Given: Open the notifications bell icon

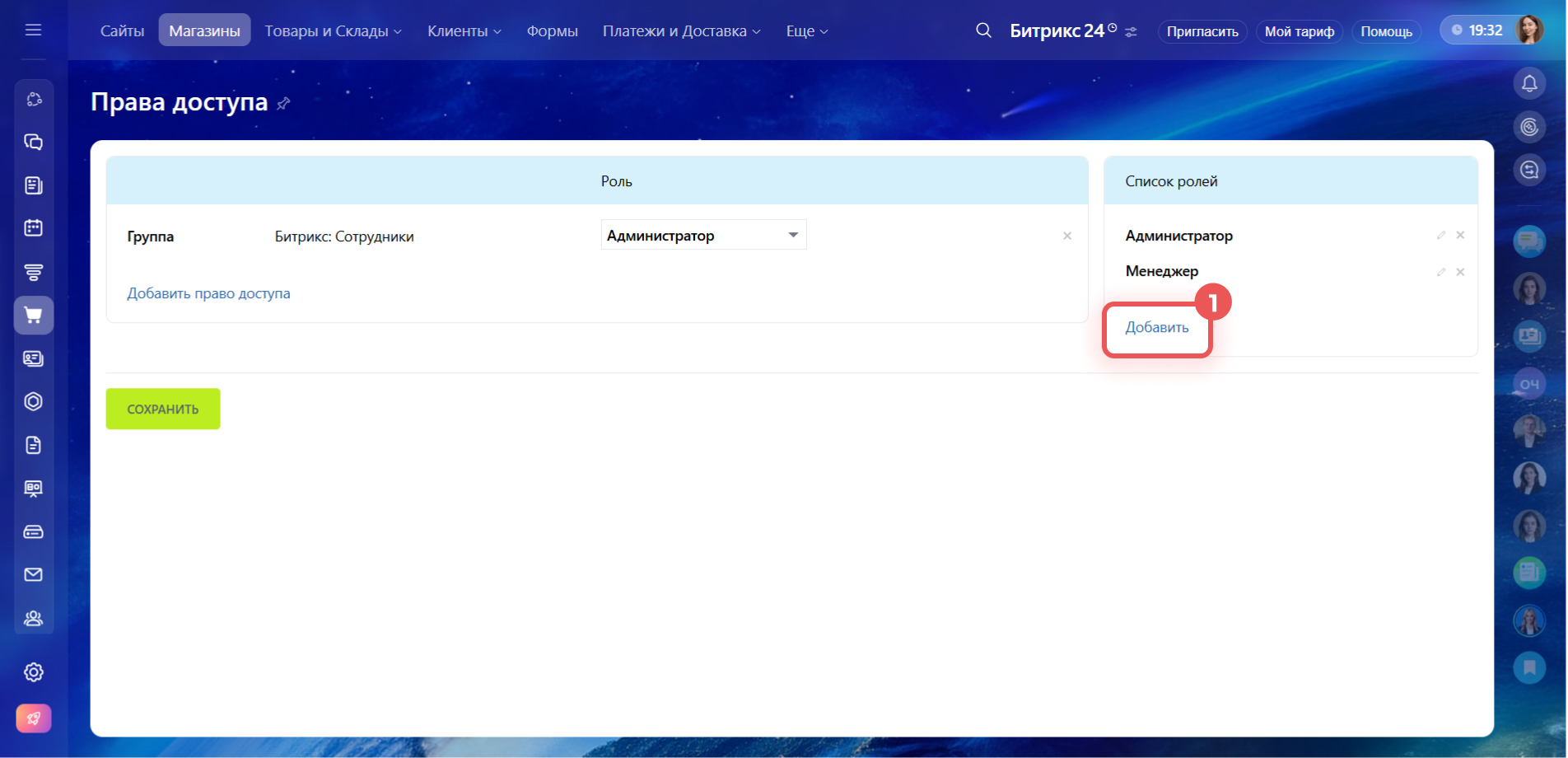Looking at the screenshot, I should pos(1529,83).
